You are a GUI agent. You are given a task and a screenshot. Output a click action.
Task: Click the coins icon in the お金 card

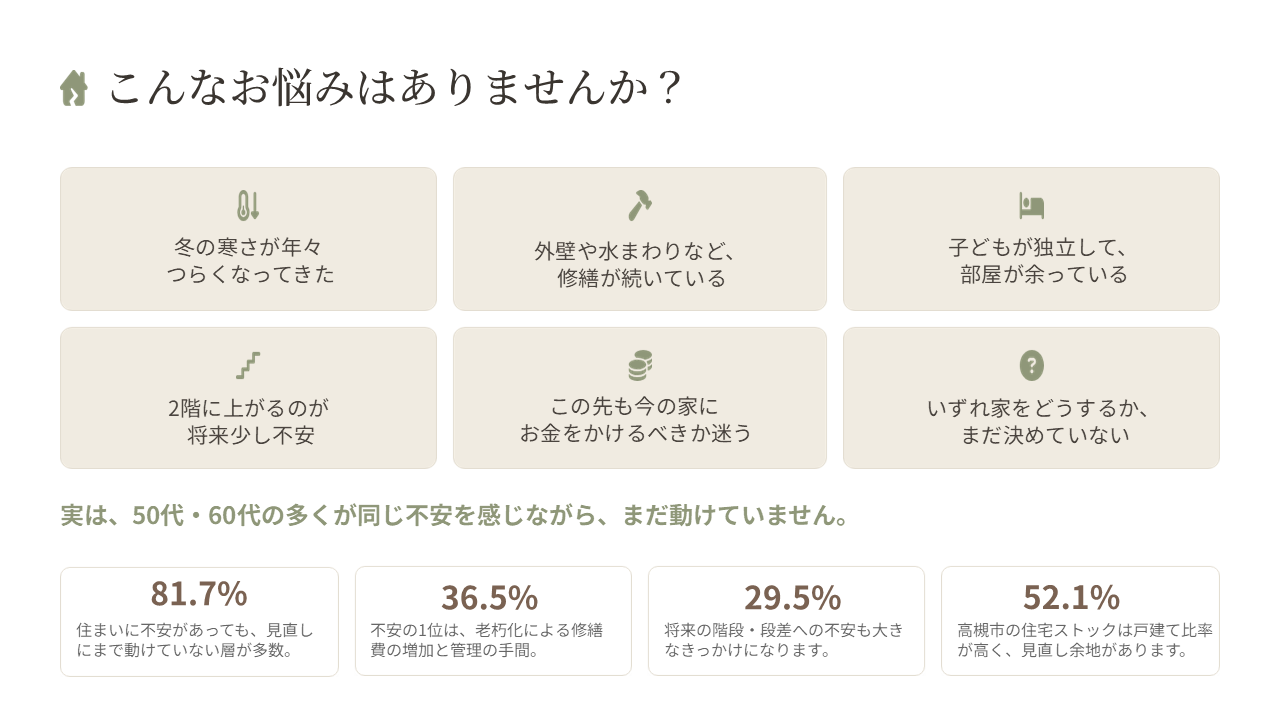(x=640, y=365)
